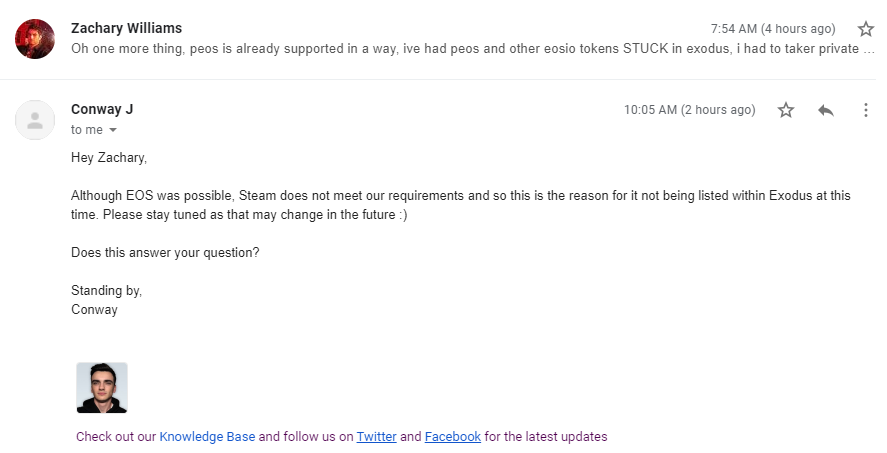Expand the message preview starting "Oh one more thing"
Viewport: 887px width, 453px height.
tap(473, 49)
